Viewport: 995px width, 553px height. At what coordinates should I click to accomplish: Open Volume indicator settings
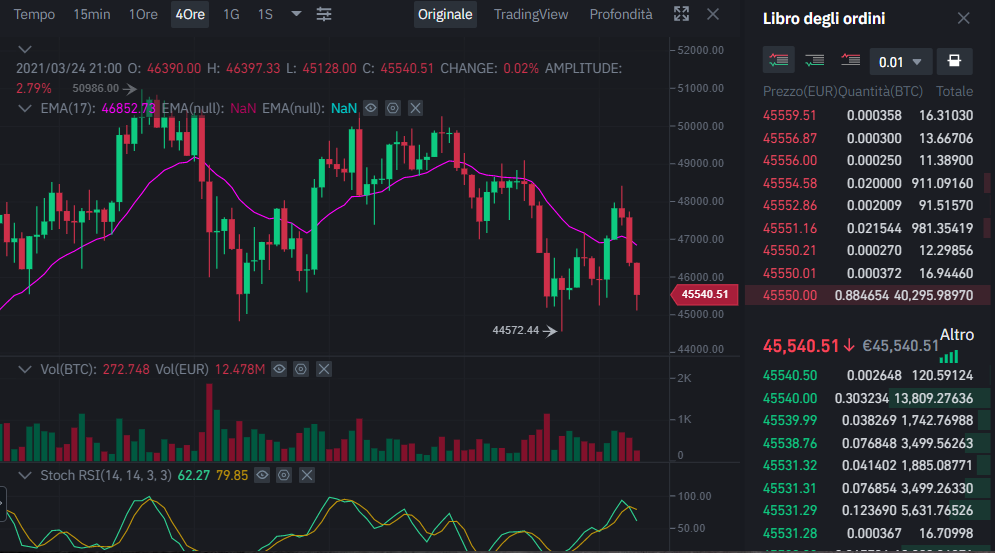point(301,369)
